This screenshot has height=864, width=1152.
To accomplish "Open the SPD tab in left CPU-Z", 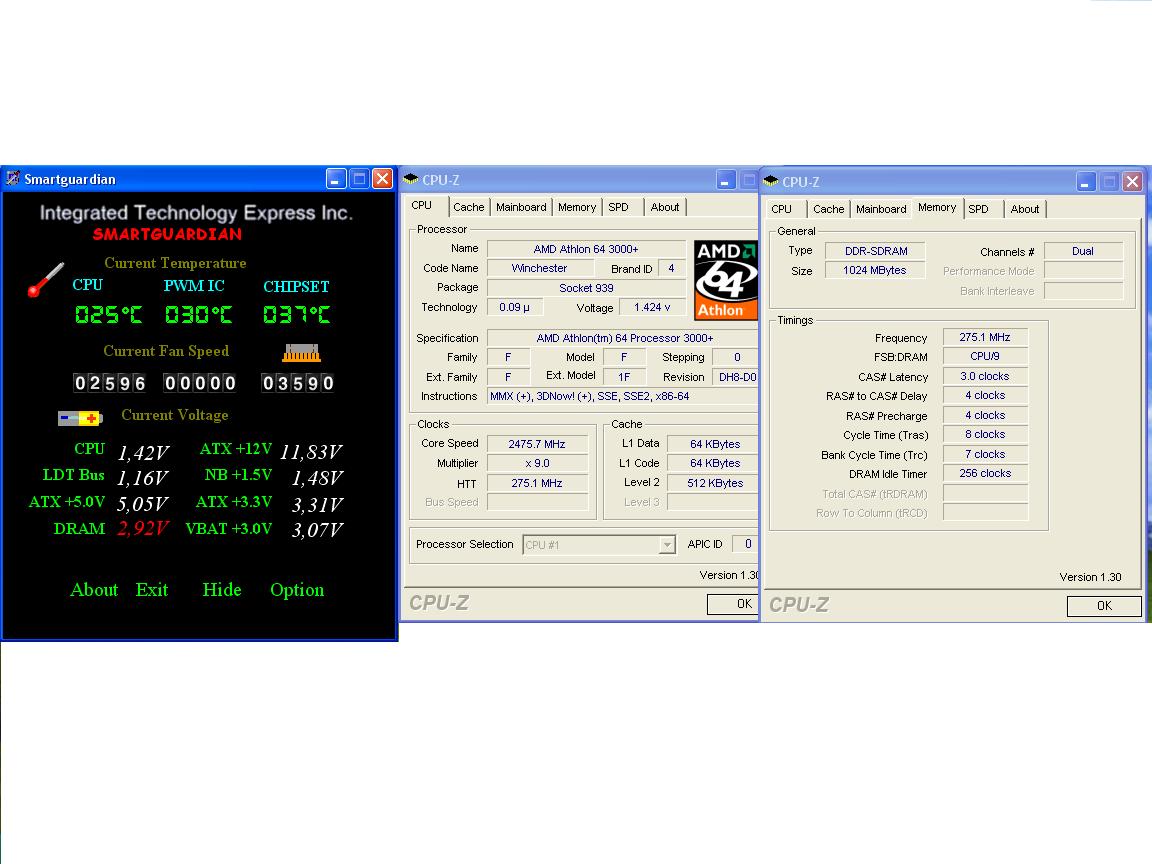I will 619,207.
